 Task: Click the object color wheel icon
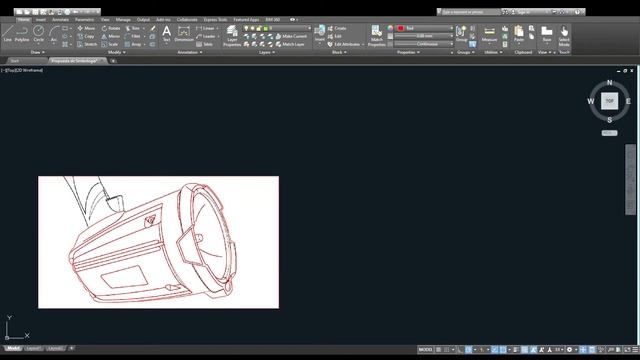pos(390,28)
